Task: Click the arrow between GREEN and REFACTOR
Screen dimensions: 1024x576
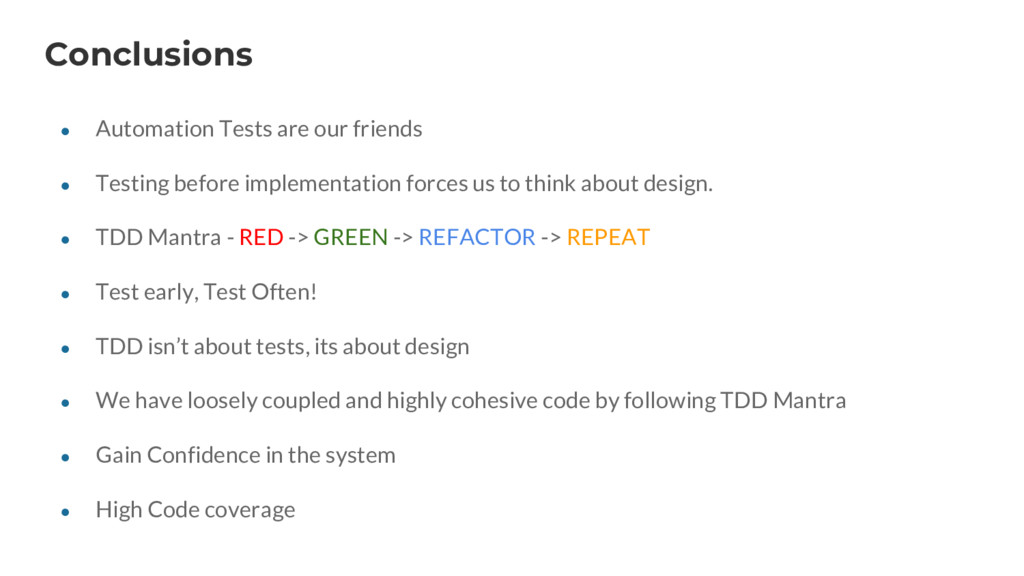Action: (x=403, y=238)
